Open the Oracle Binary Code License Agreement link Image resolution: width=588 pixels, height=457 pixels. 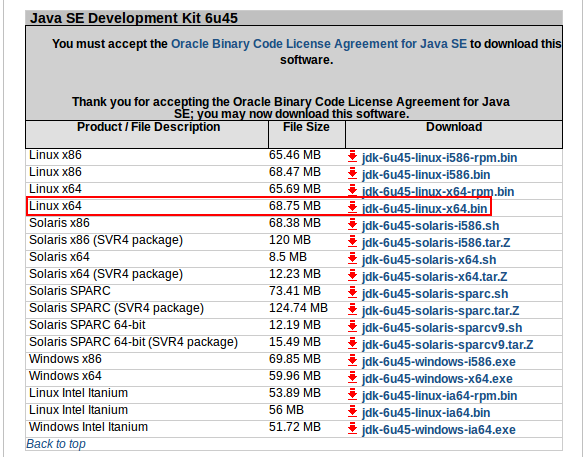point(319,44)
